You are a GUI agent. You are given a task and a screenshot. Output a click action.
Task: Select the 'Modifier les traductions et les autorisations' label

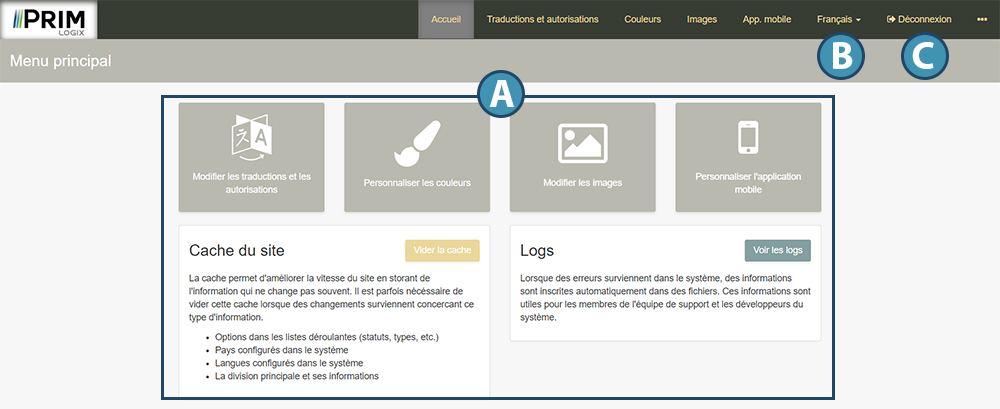click(251, 182)
